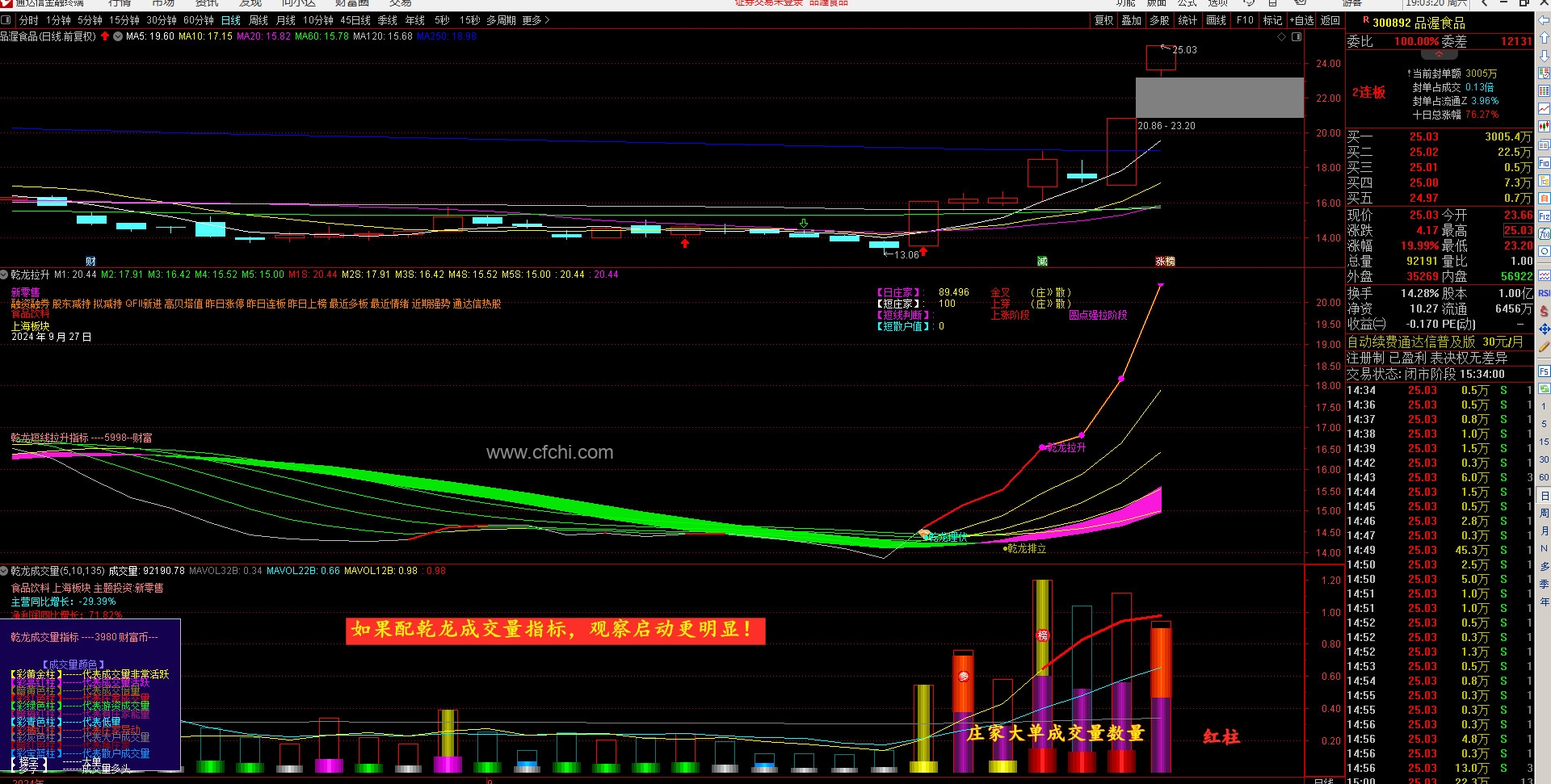Click the 融资融券 tag in indicator panel
The height and width of the screenshot is (784, 1551).
point(31,304)
